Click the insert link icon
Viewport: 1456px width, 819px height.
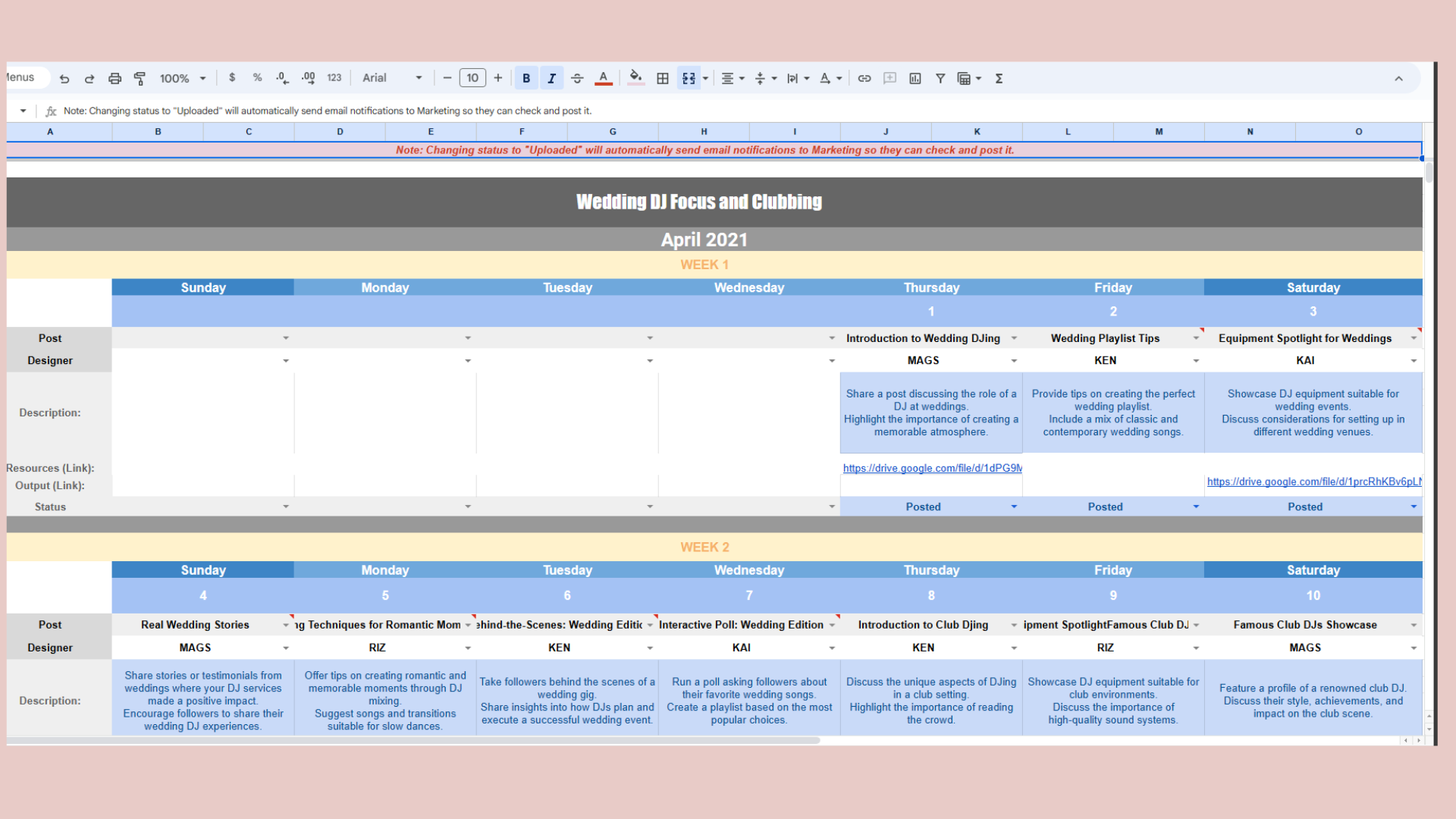864,78
